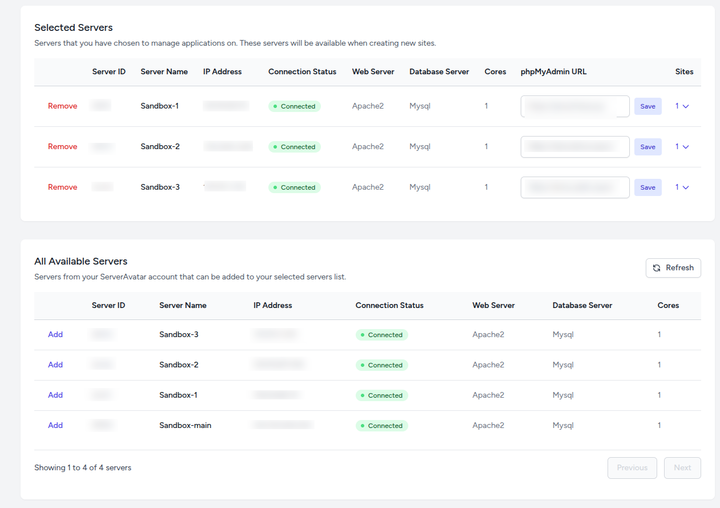Expand the Sites dropdown for Sandbox-1
The height and width of the screenshot is (508, 720).
click(x=683, y=106)
